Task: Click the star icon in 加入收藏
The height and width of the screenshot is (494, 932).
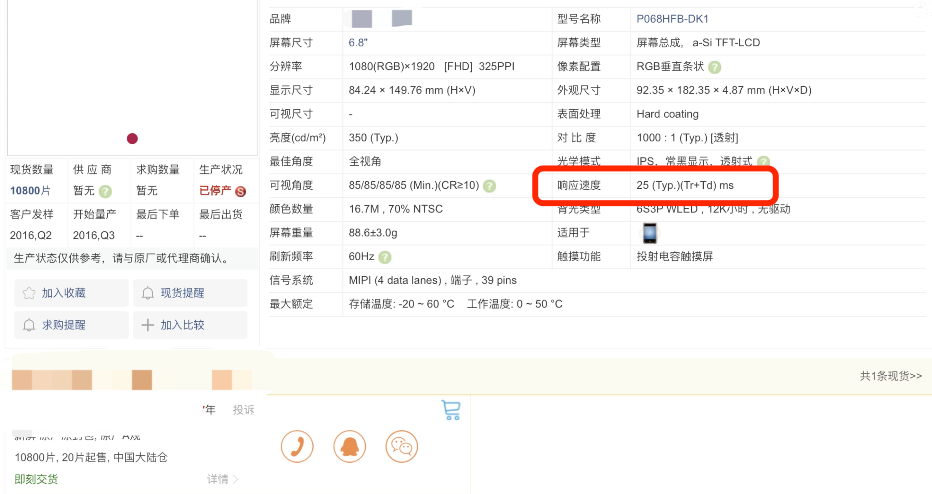Action: 29,293
